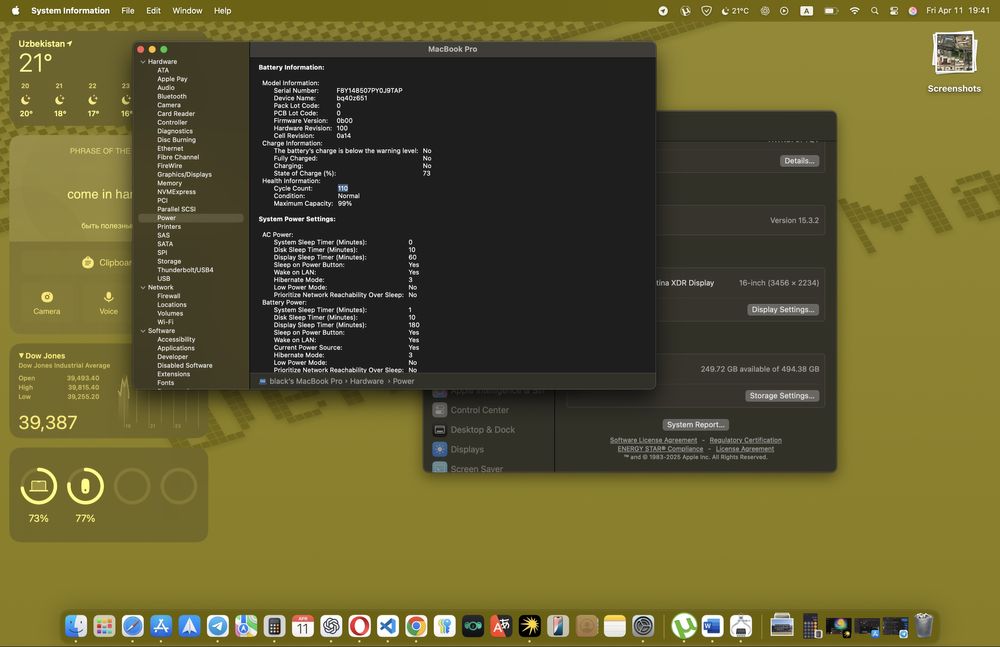Open Trash in the dock

point(923,626)
